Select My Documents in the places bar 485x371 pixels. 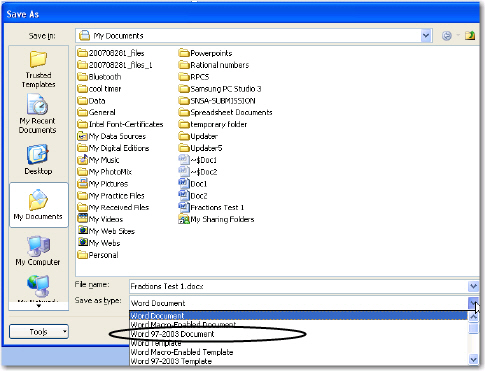click(x=38, y=205)
